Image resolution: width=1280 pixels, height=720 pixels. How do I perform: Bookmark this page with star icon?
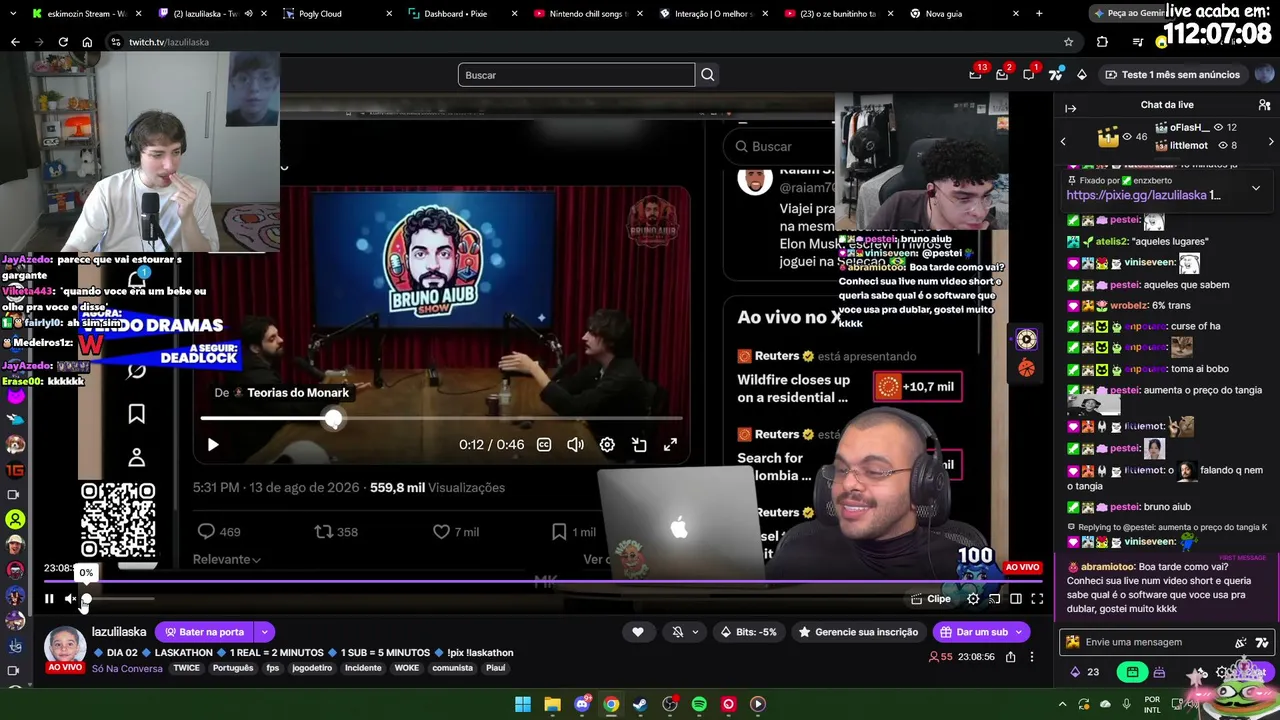click(x=1068, y=42)
